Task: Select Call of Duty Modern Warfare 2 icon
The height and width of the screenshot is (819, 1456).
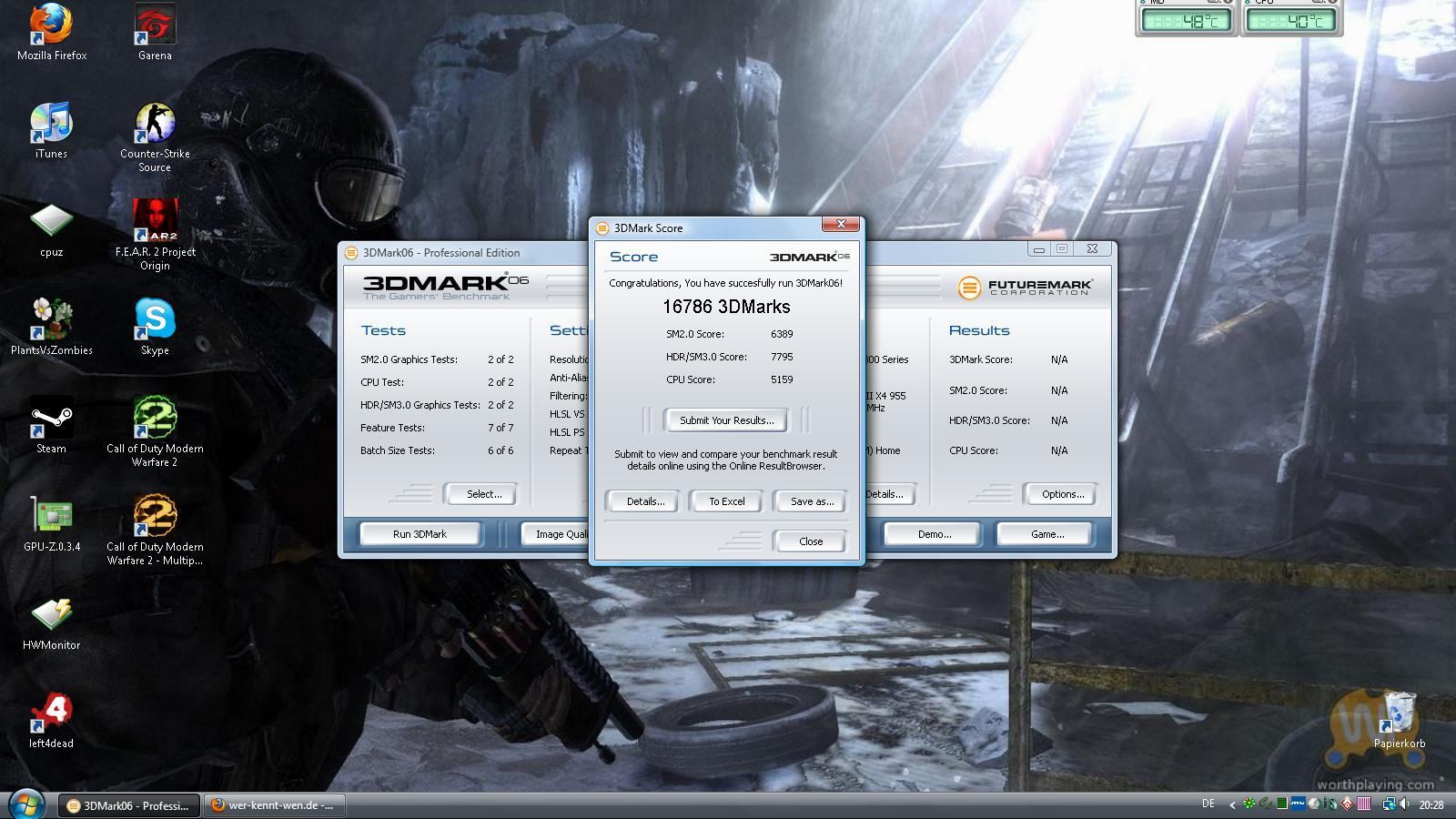Action: 155,432
